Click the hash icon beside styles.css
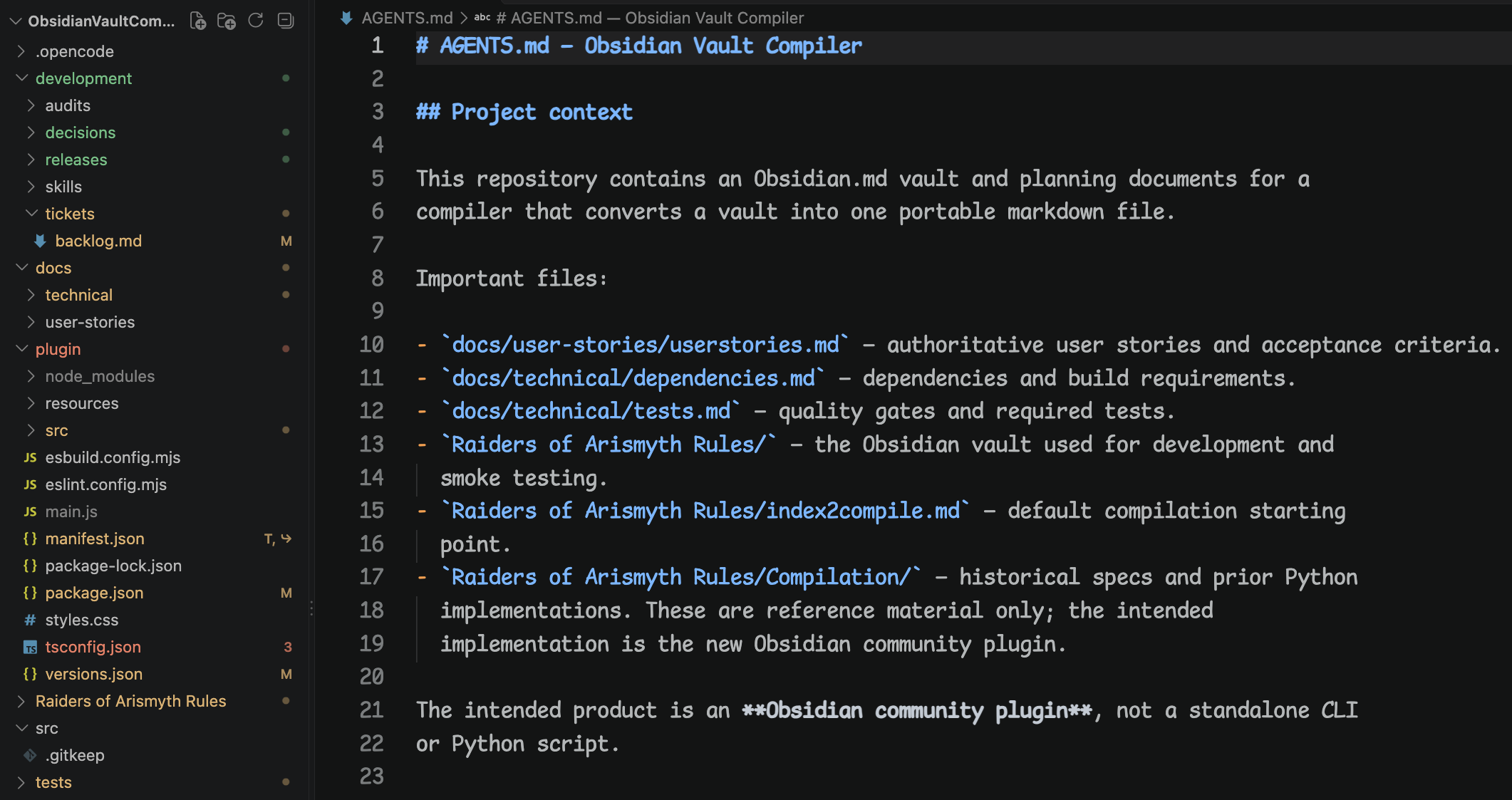 (30, 620)
